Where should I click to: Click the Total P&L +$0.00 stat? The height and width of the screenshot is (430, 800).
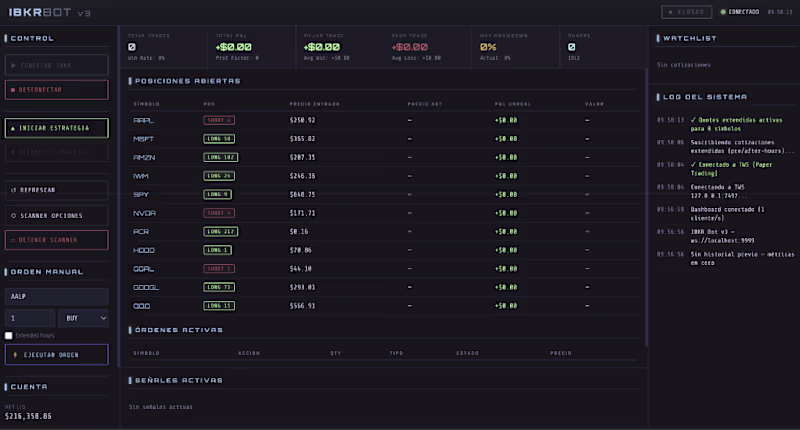click(x=234, y=47)
